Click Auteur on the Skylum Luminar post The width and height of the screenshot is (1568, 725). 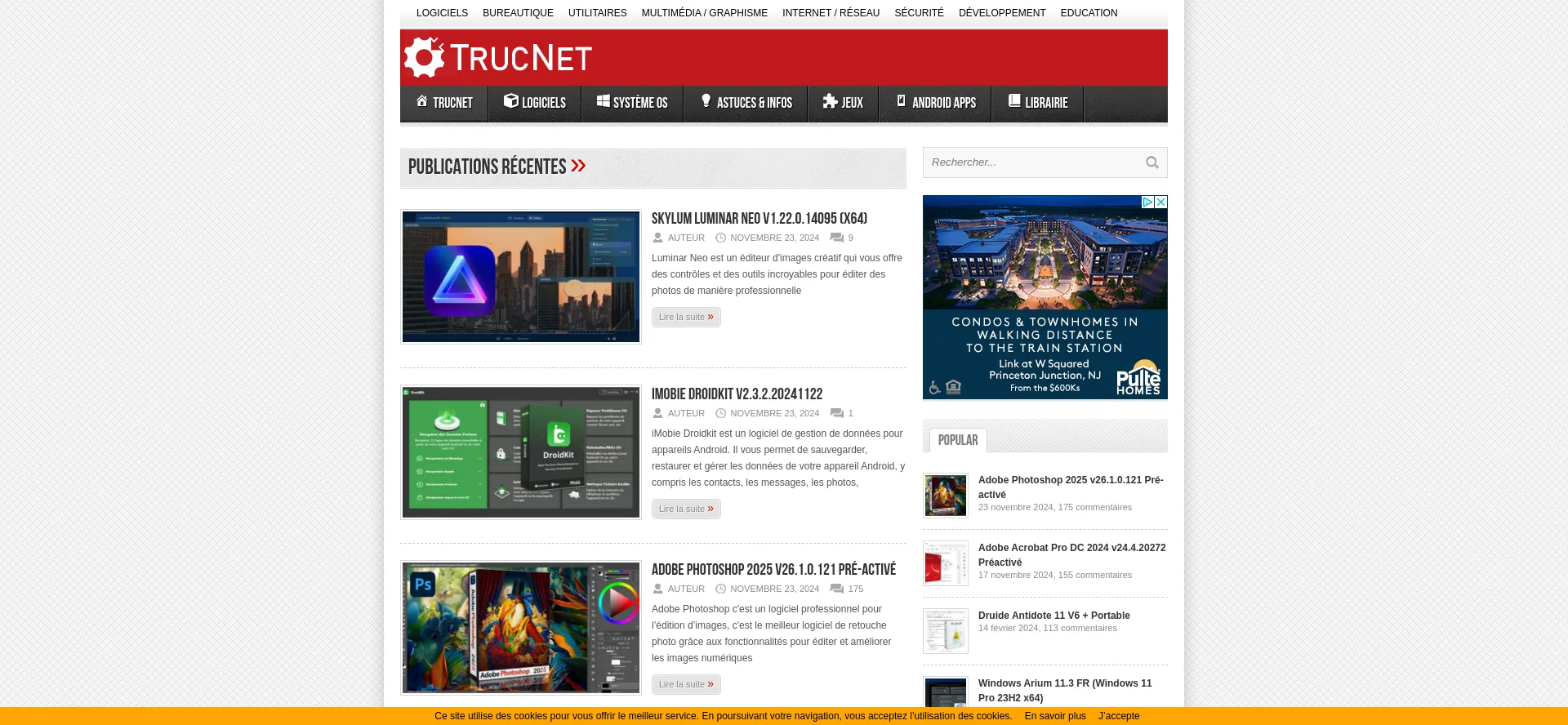[686, 238]
